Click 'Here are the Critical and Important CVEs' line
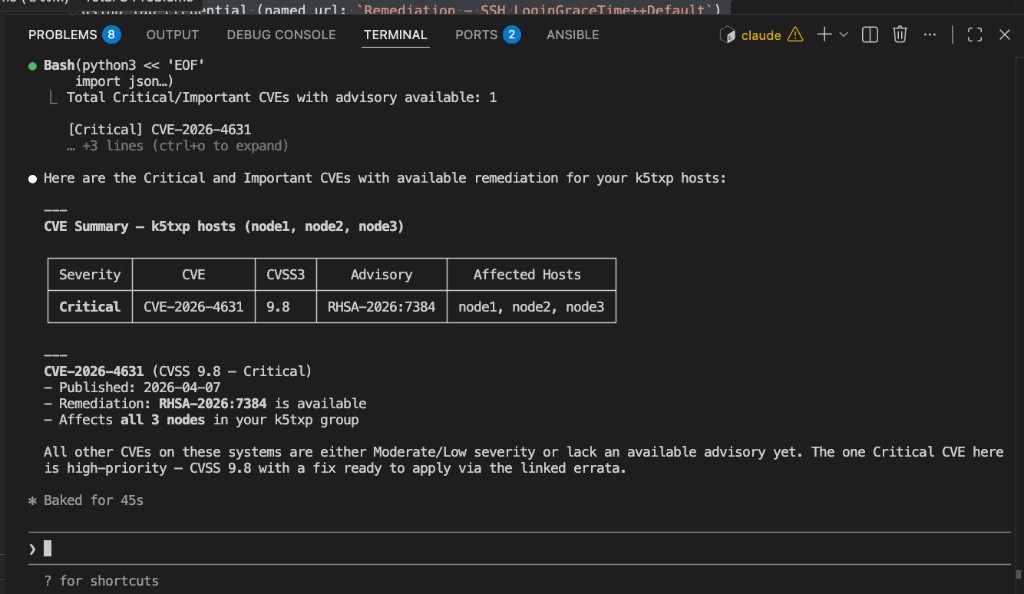The width and height of the screenshot is (1024, 594). coord(385,178)
